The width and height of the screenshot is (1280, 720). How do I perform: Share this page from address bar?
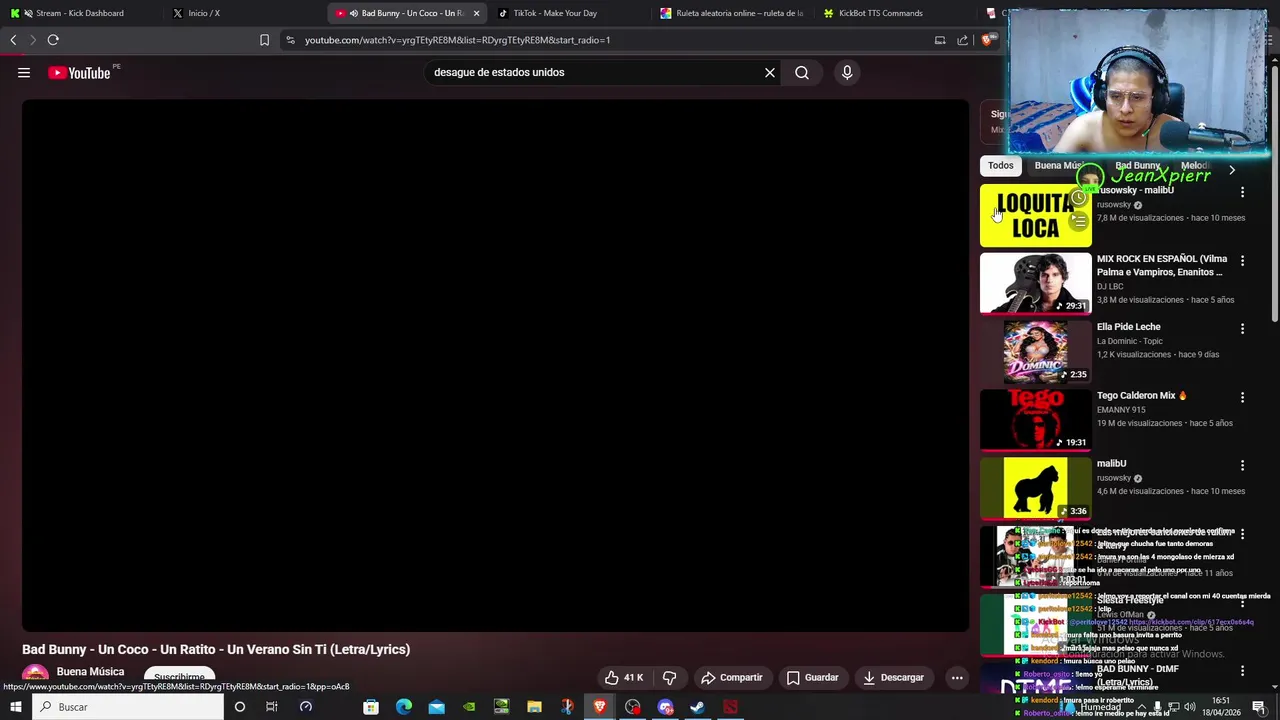point(962,40)
